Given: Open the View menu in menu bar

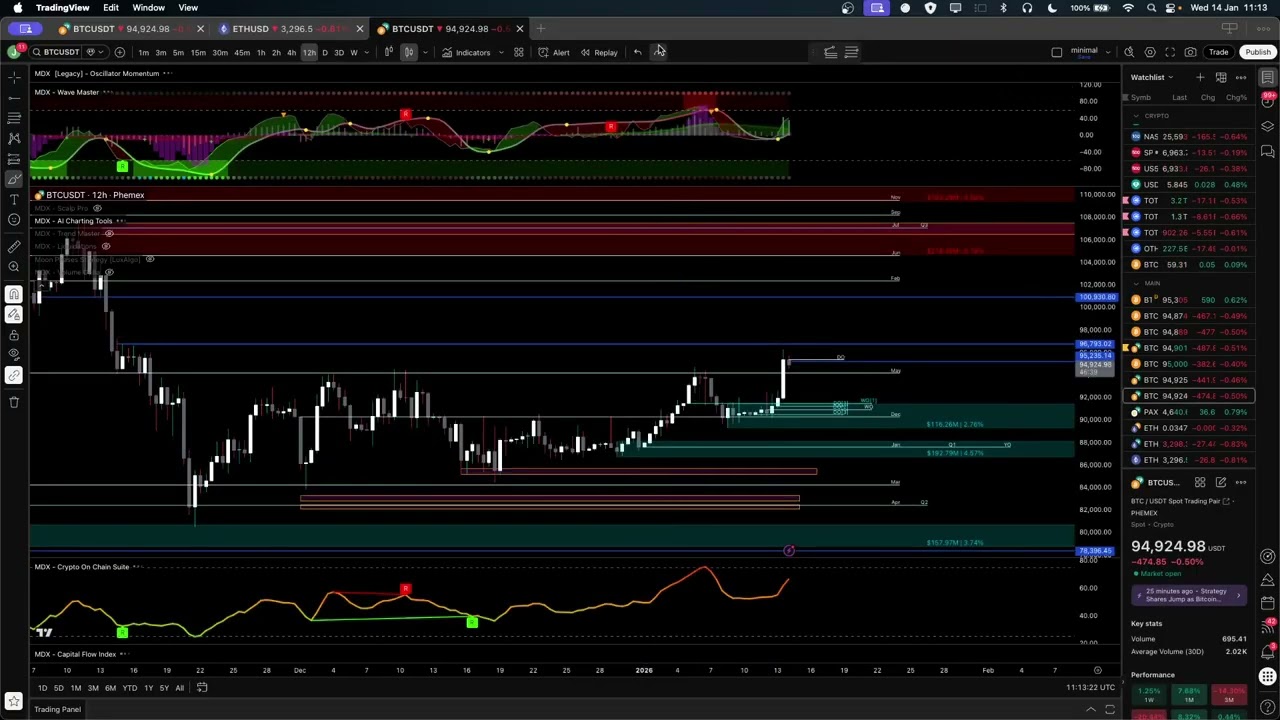Looking at the screenshot, I should [x=188, y=8].
